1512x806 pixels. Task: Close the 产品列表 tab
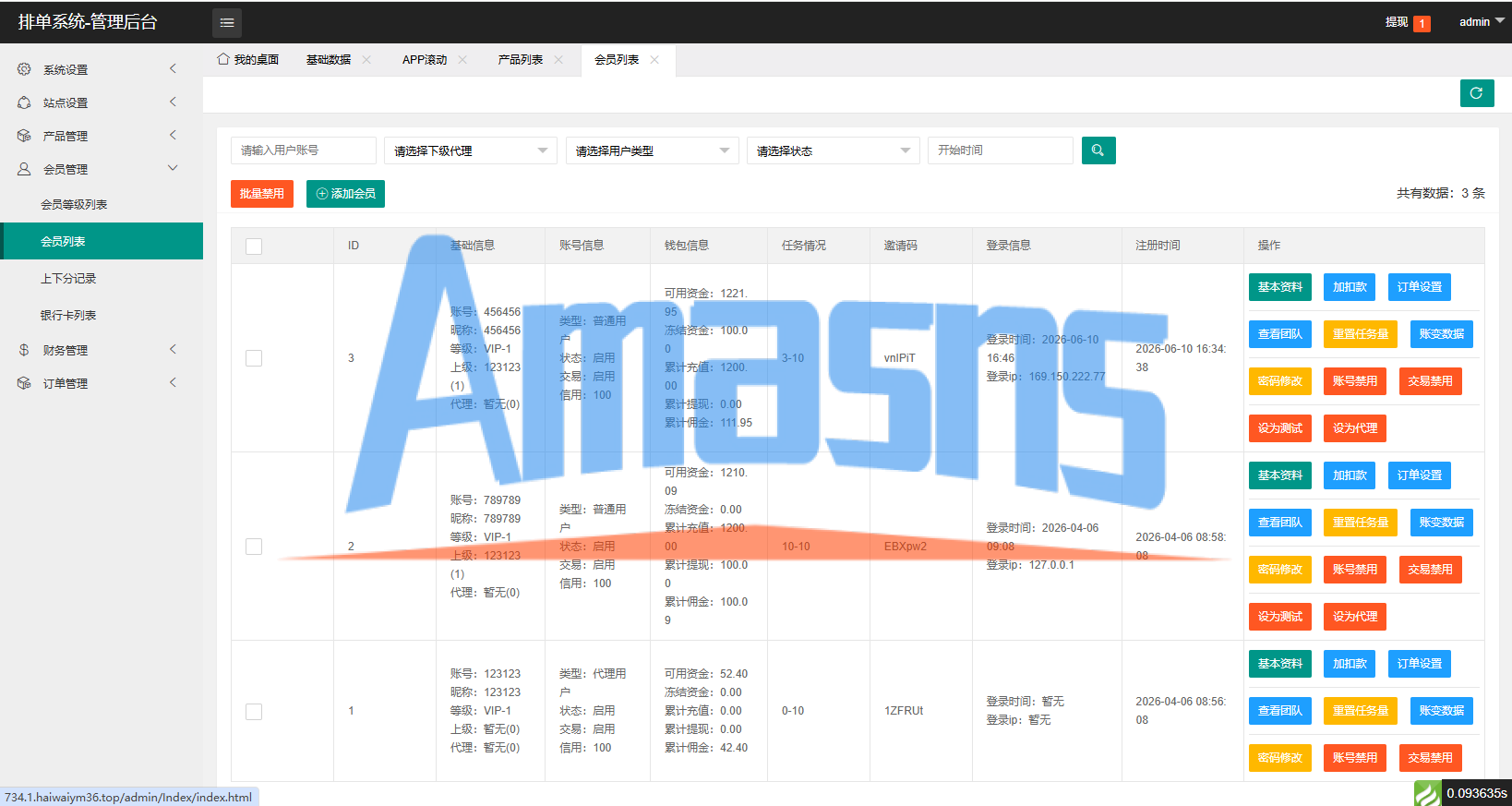tap(558, 60)
